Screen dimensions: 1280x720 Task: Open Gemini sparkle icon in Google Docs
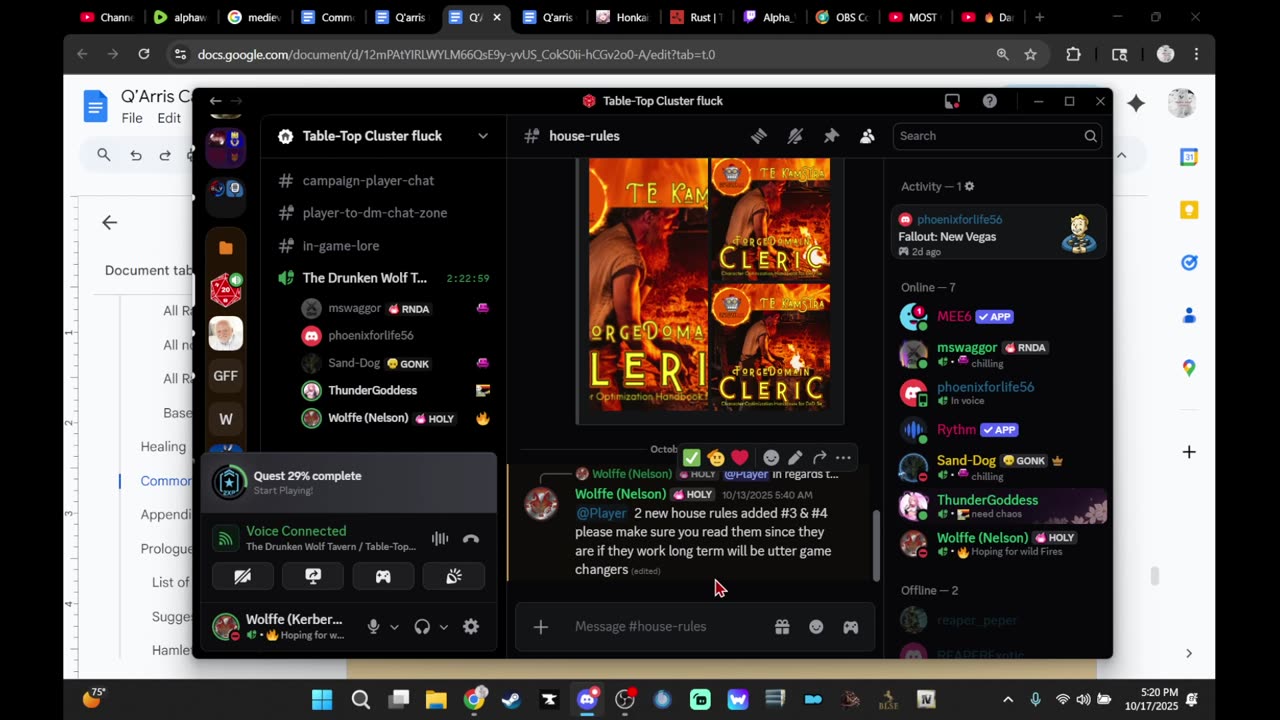coord(1136,103)
